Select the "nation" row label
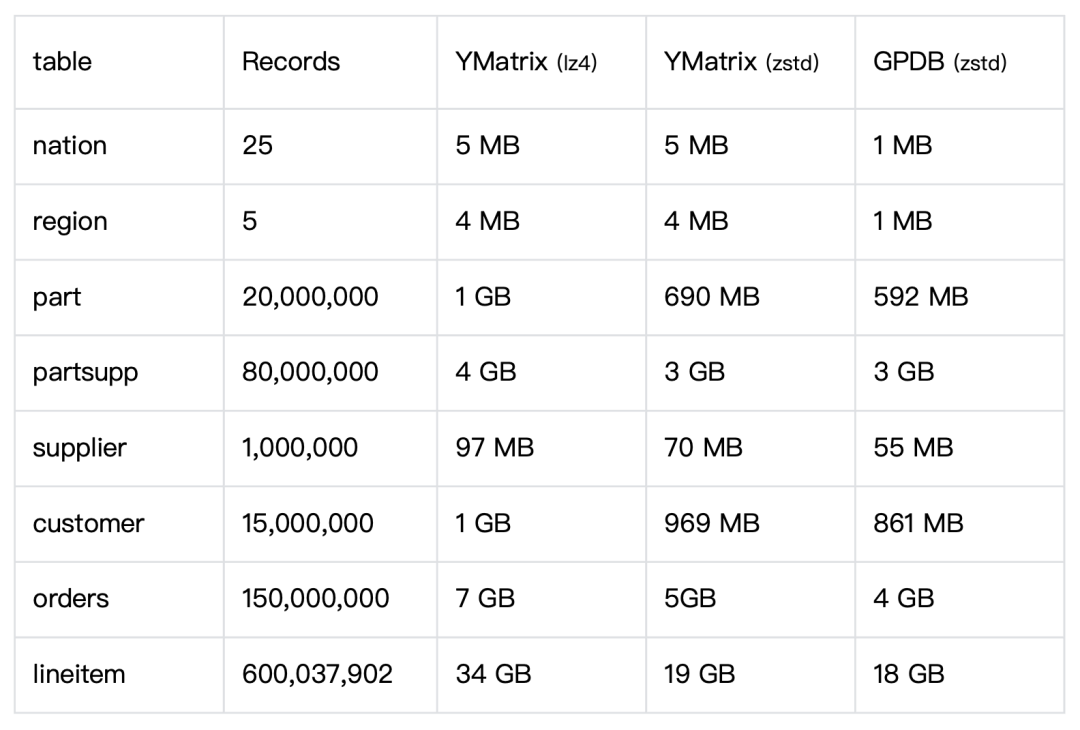 [69, 146]
